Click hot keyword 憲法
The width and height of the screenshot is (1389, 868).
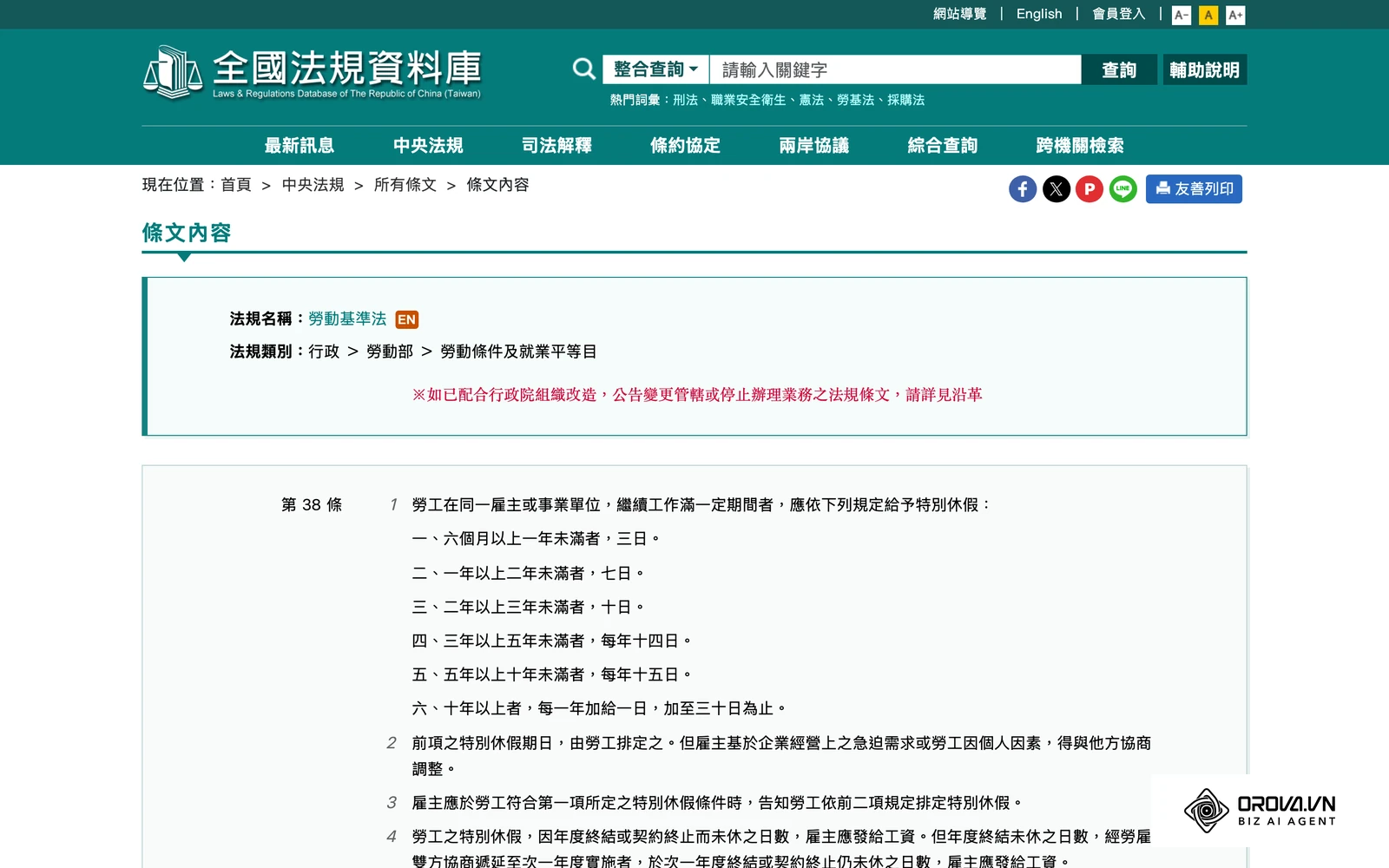pos(812,100)
